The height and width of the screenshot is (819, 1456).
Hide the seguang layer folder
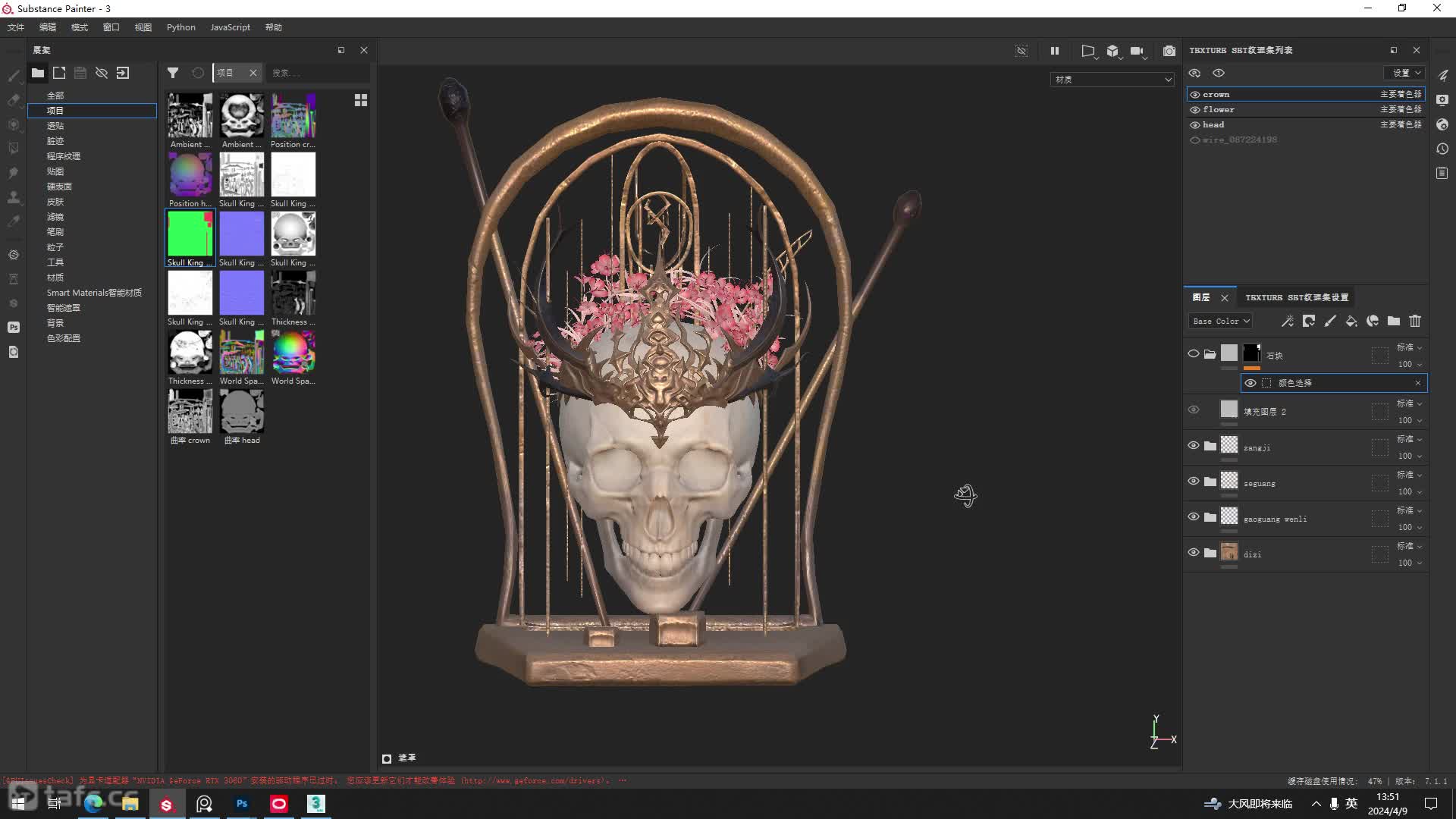pos(1194,482)
